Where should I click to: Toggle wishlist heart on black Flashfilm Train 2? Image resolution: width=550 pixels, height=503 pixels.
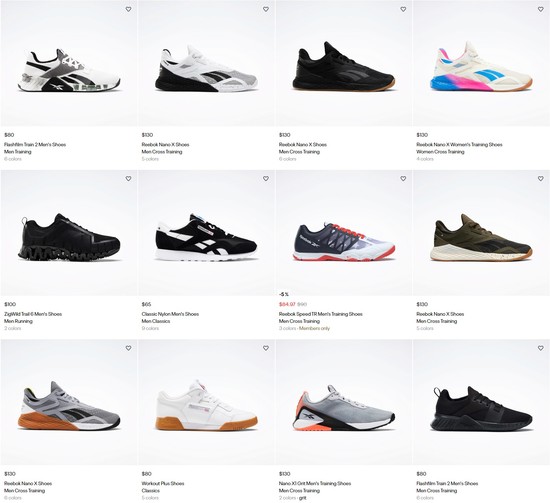[x=541, y=348]
